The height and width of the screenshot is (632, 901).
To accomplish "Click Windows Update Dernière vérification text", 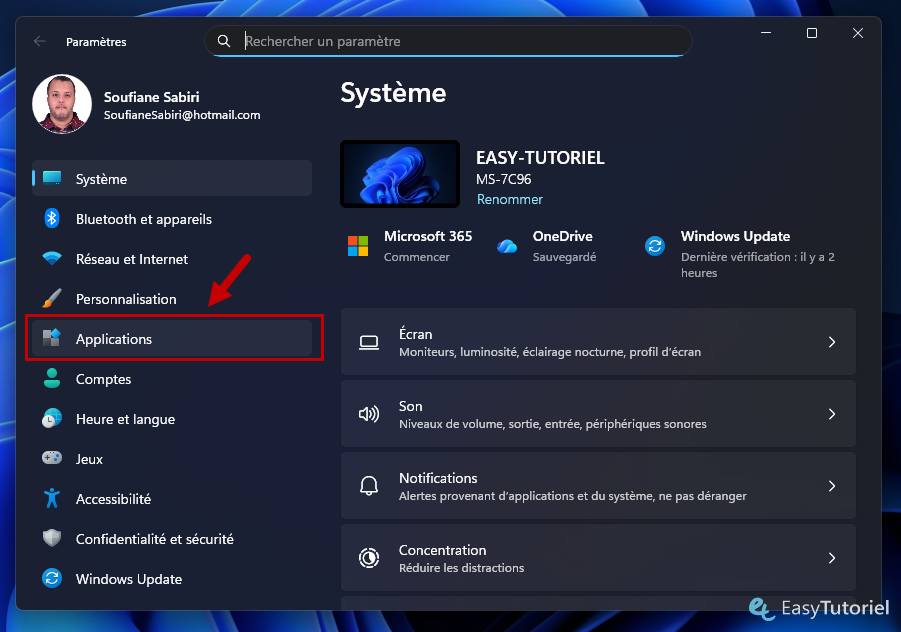I will pos(757,264).
